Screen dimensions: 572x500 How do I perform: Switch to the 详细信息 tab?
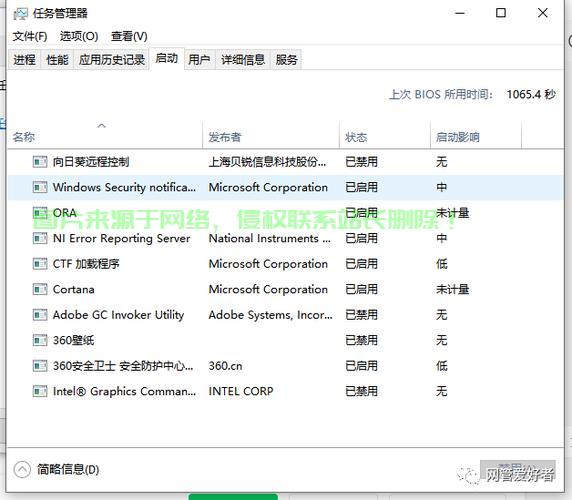(x=243, y=59)
